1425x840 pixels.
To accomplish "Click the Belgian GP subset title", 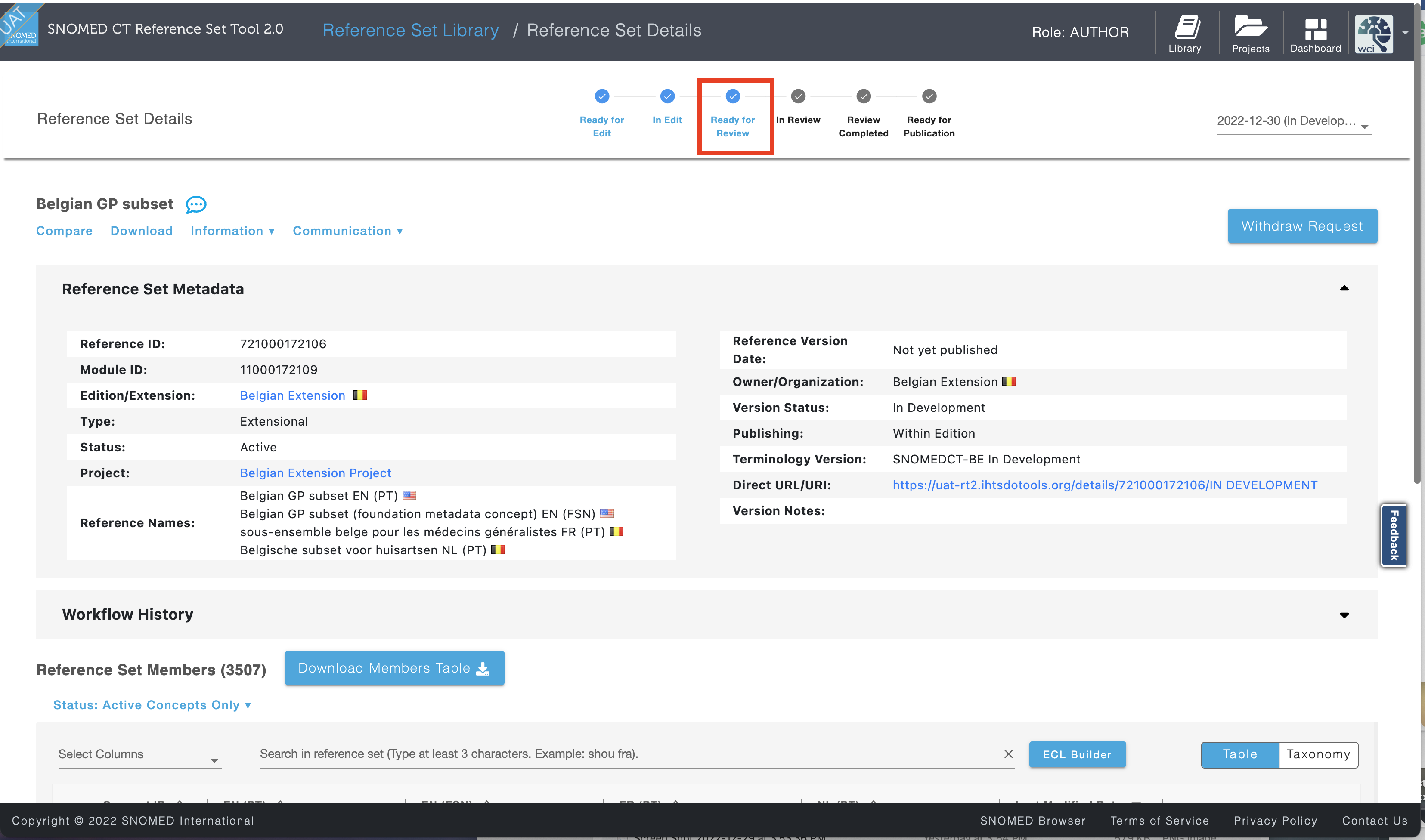I will (x=105, y=204).
